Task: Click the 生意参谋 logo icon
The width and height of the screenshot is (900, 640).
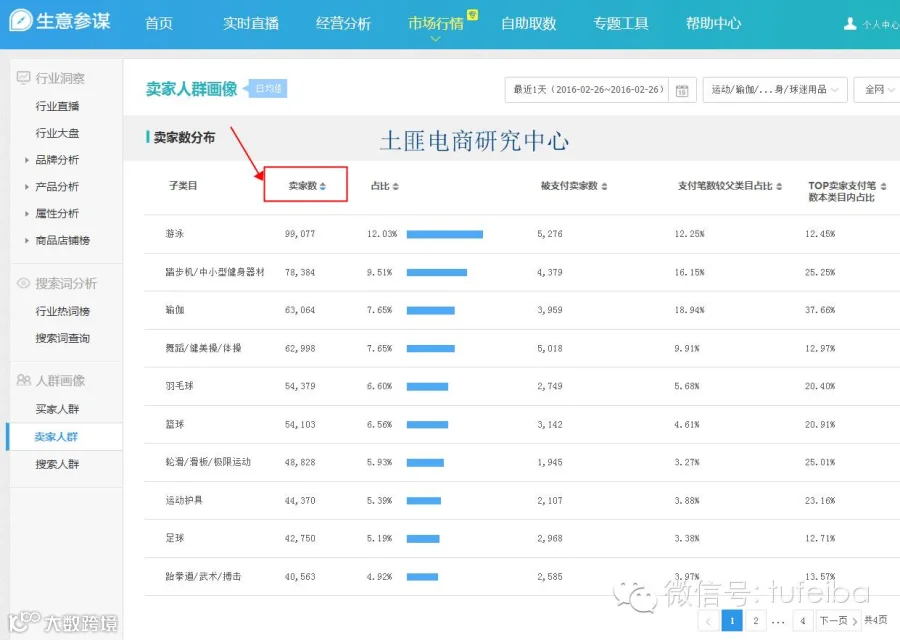Action: click(x=21, y=21)
